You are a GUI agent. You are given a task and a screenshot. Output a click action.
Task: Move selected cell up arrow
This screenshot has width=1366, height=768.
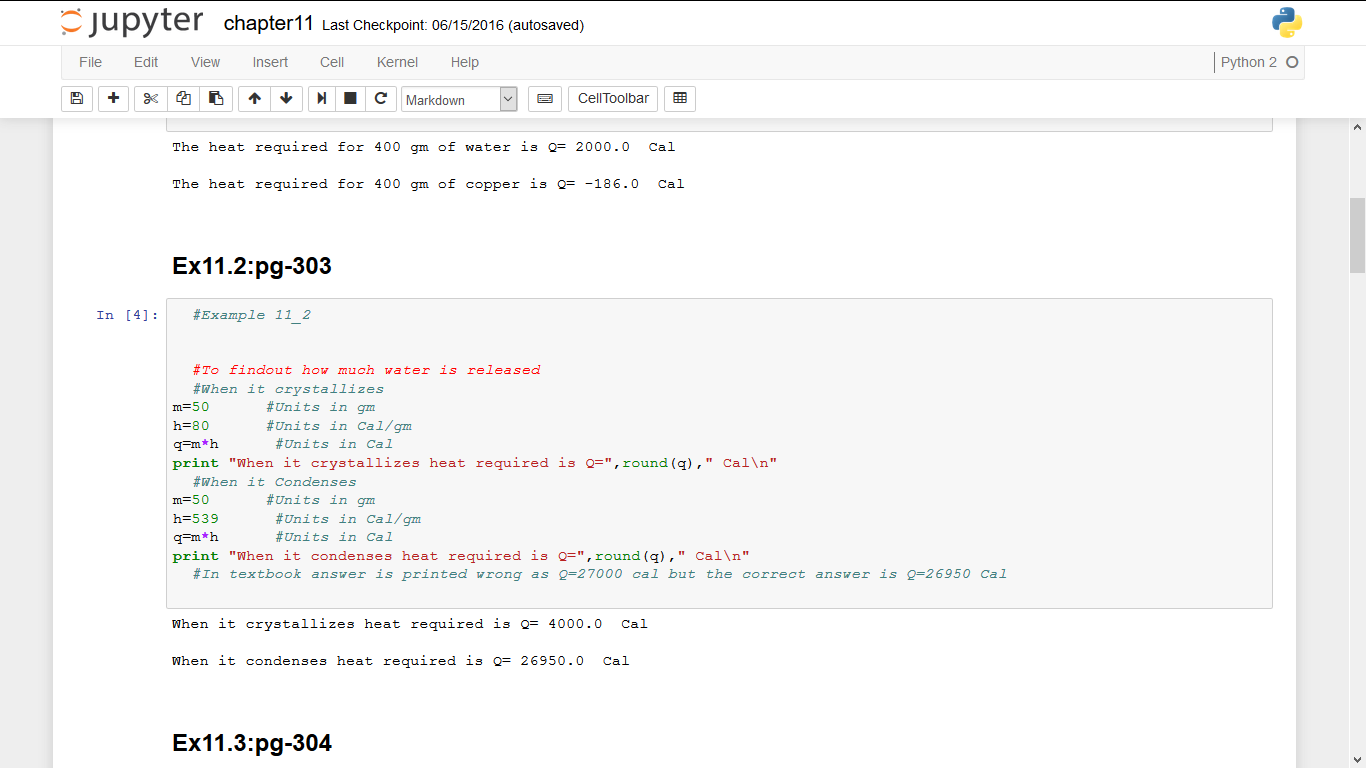pos(254,98)
